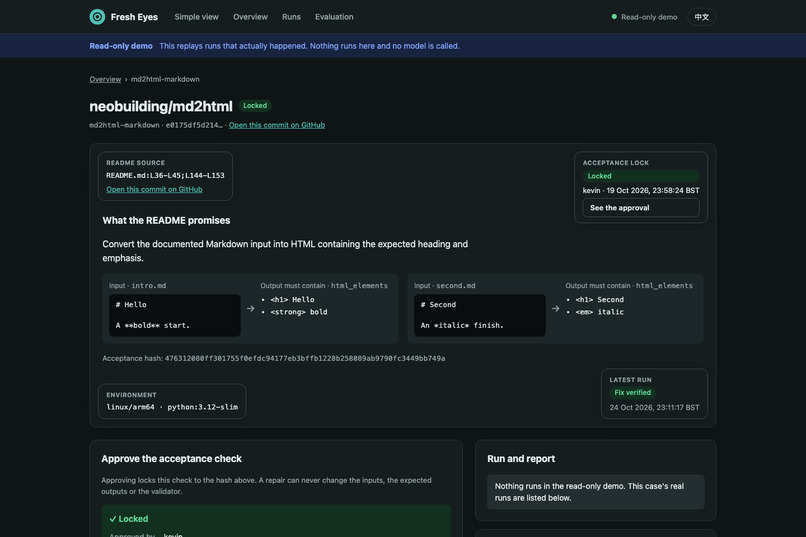Viewport: 806px width, 537px height.
Task: Open the Simple view nav item
Action: click(196, 17)
